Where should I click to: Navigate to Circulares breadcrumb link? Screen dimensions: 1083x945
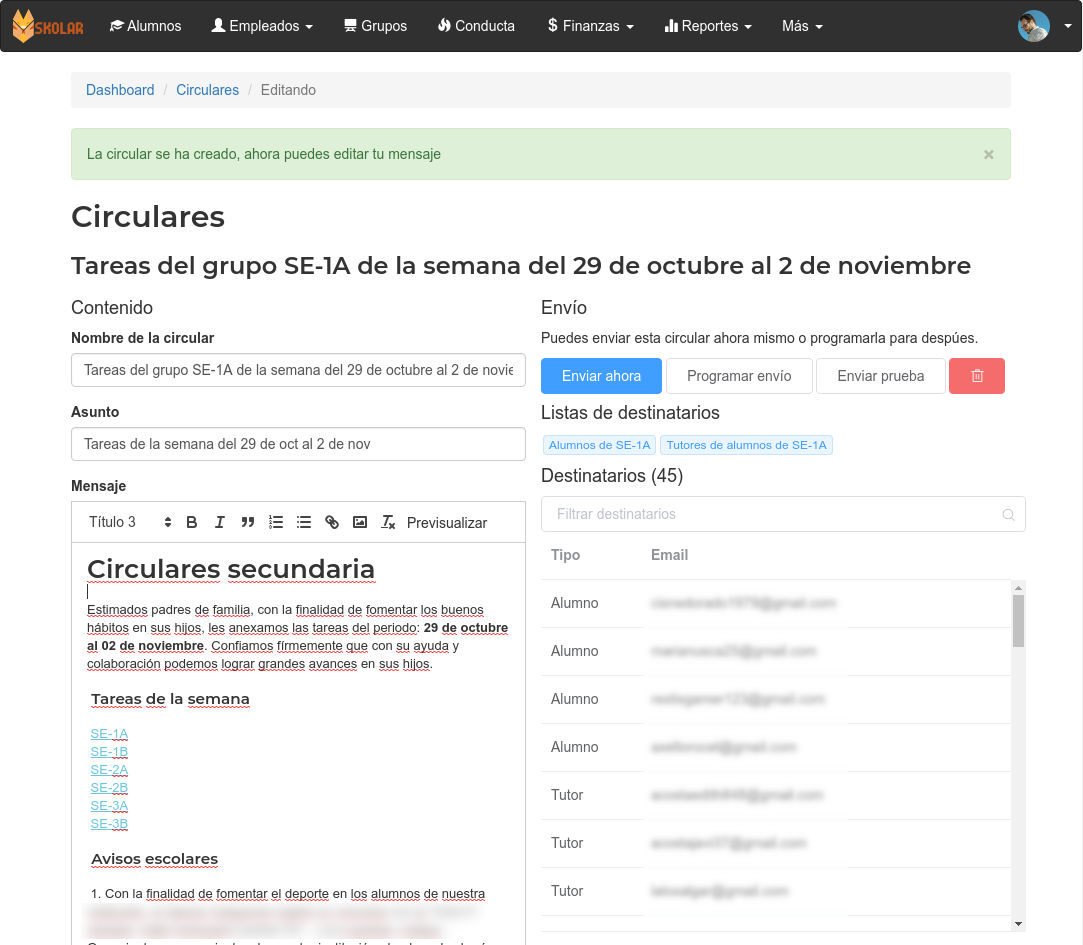pos(207,90)
